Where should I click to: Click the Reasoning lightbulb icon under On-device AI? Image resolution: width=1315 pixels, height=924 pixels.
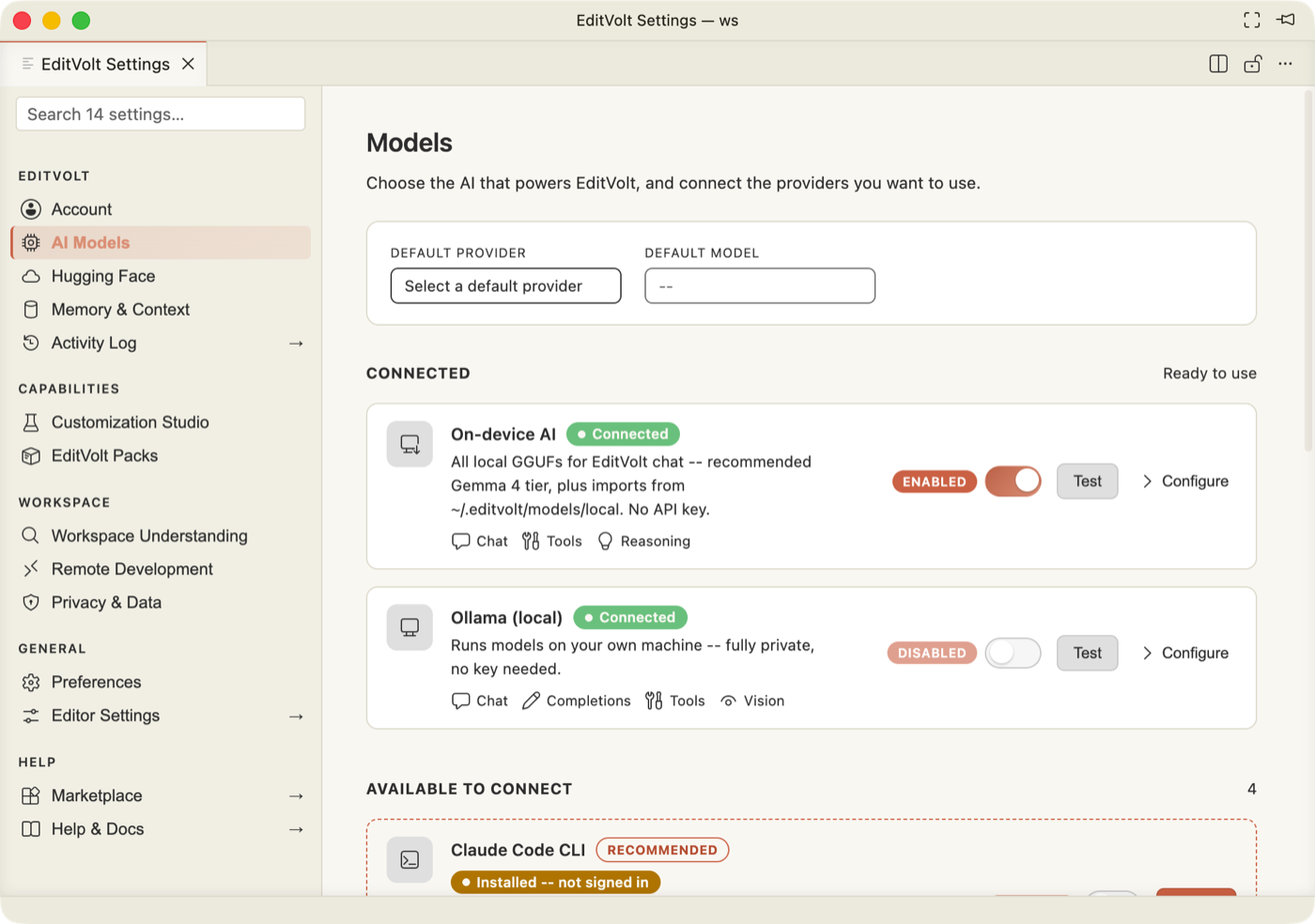(605, 541)
